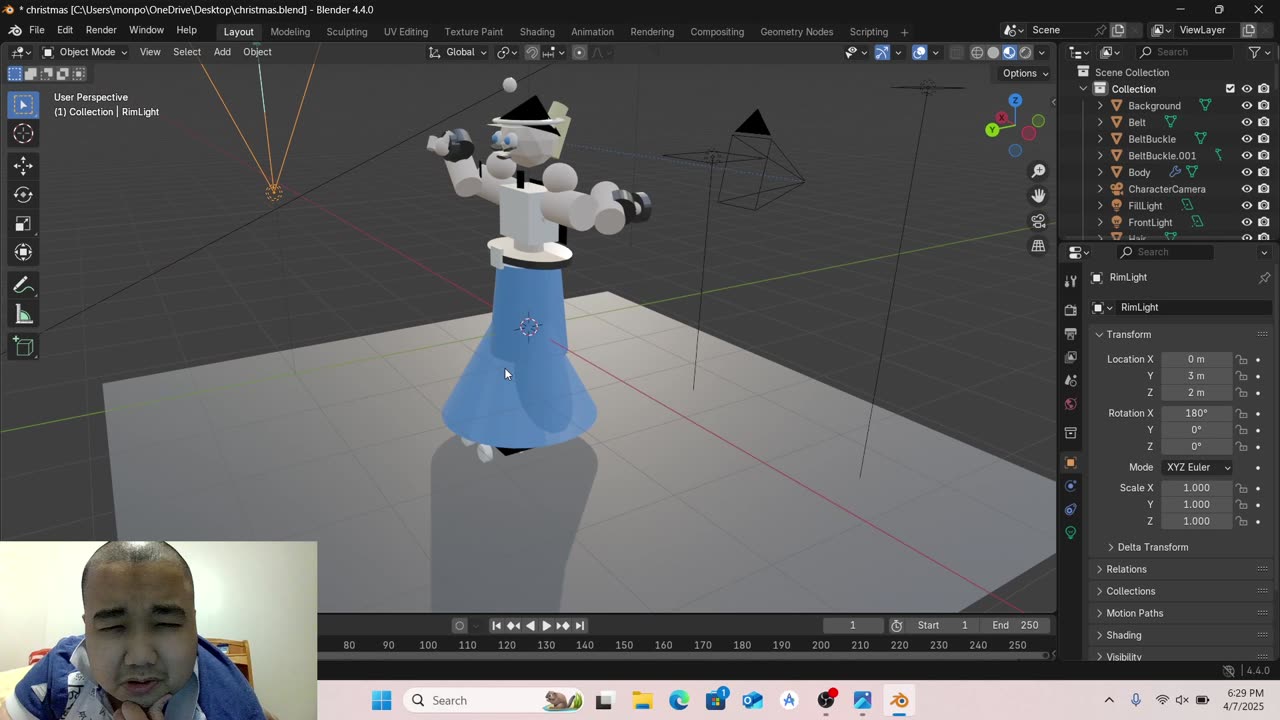Screen dimensions: 1280x720
Task: Collapse the Transform panel
Action: tap(1128, 334)
